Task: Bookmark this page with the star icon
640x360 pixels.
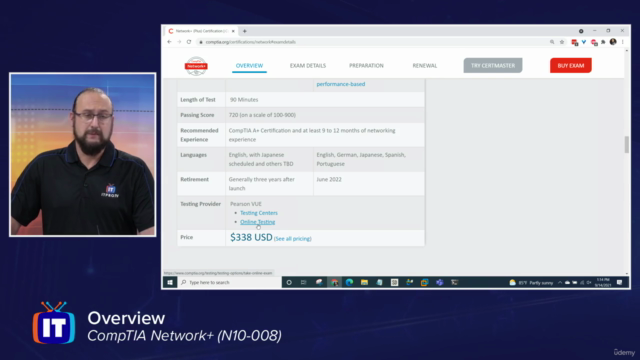Action: pyautogui.click(x=562, y=42)
